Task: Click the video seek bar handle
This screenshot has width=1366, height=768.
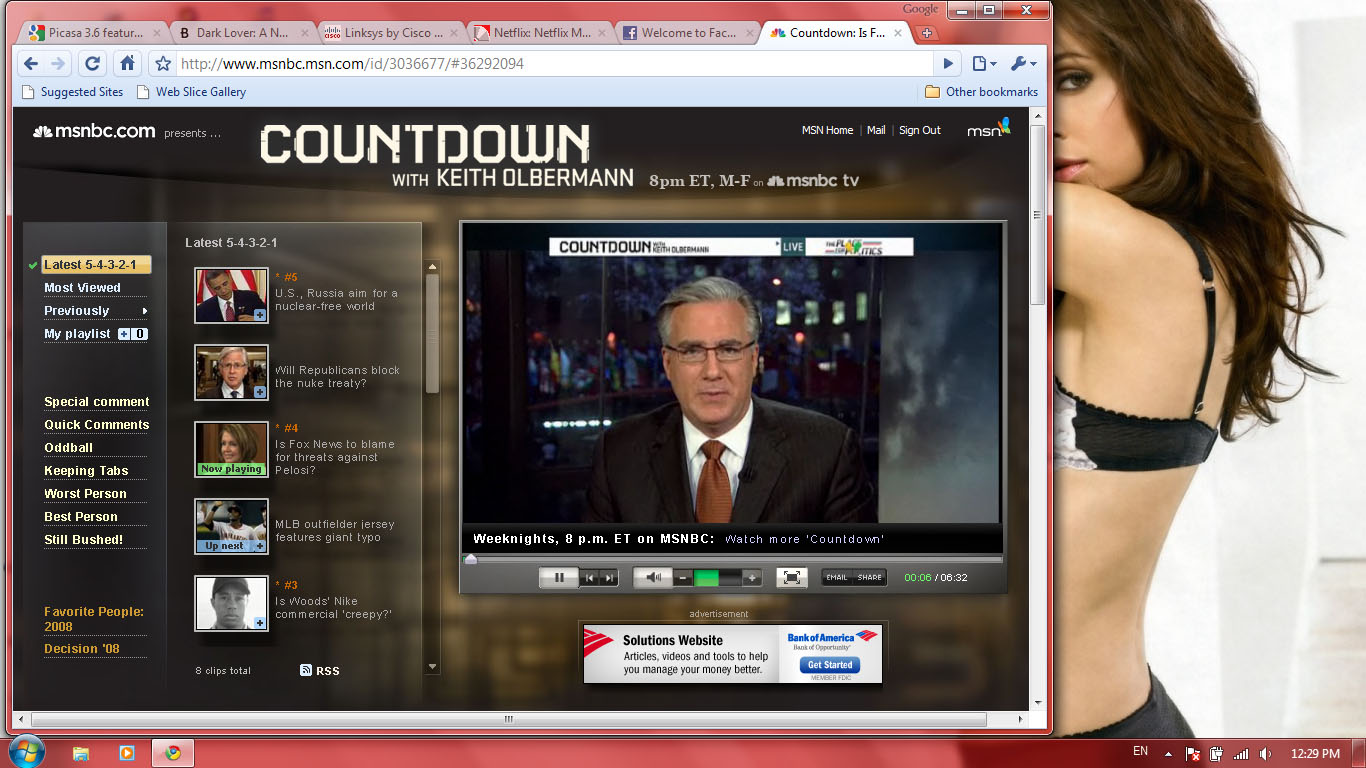Action: click(471, 559)
